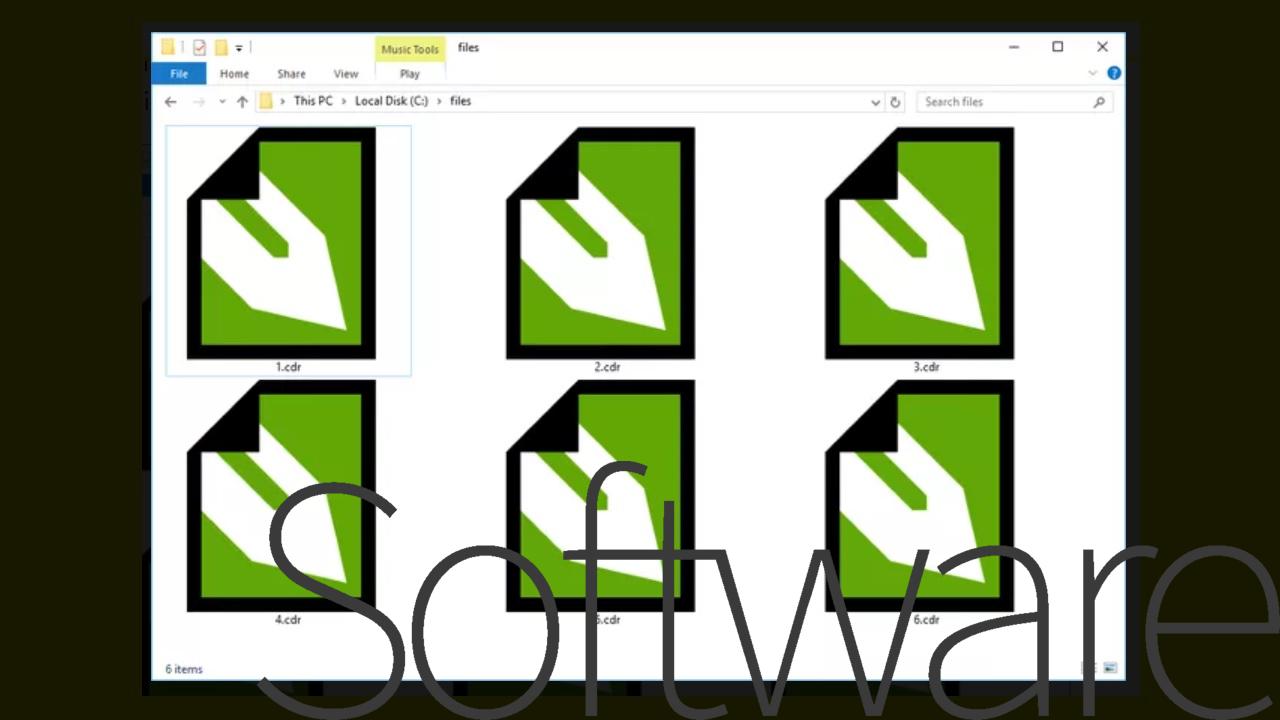
Task: Click the 2.cdr file name label
Action: tap(607, 367)
